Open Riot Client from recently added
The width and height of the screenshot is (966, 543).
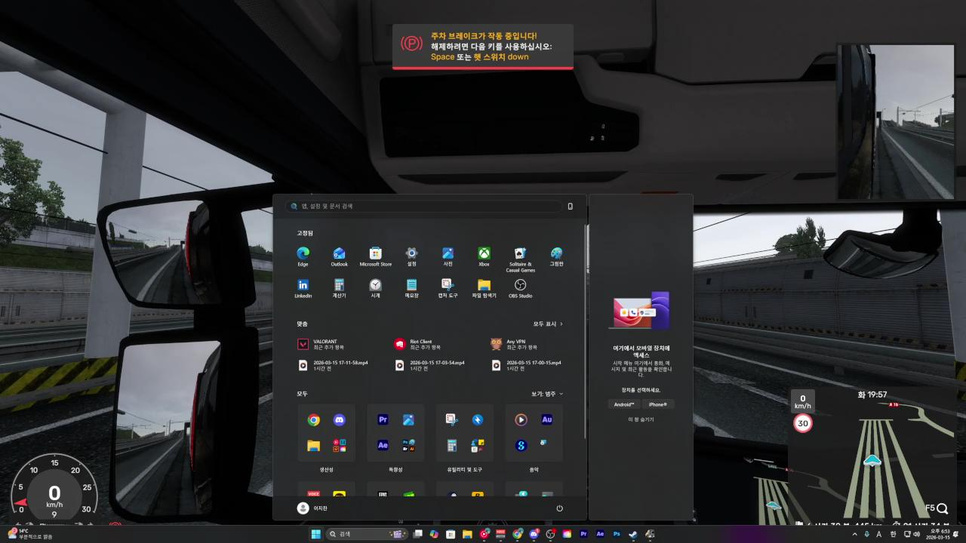click(418, 344)
